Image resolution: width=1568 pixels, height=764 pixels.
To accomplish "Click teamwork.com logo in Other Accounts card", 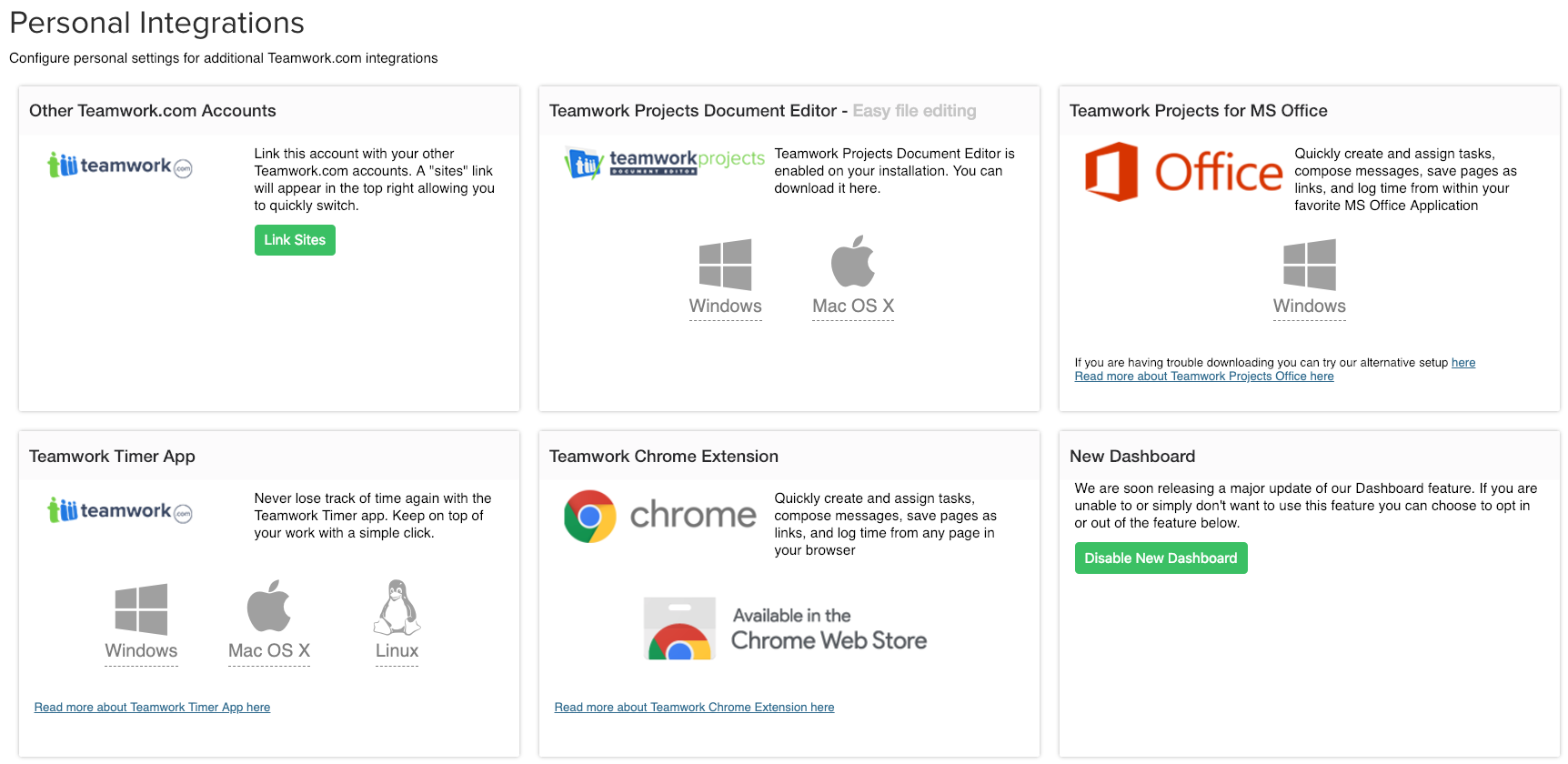I will (x=120, y=166).
